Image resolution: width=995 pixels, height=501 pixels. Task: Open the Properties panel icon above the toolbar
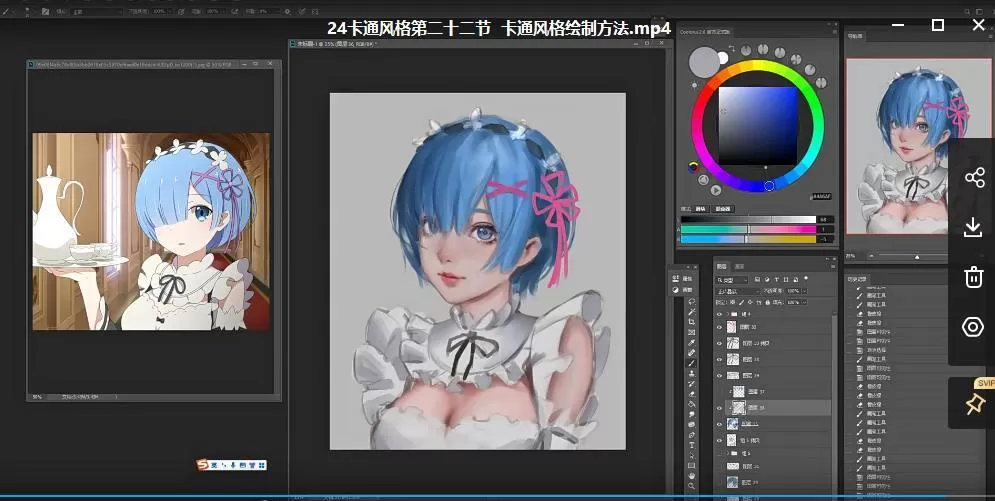(676, 278)
